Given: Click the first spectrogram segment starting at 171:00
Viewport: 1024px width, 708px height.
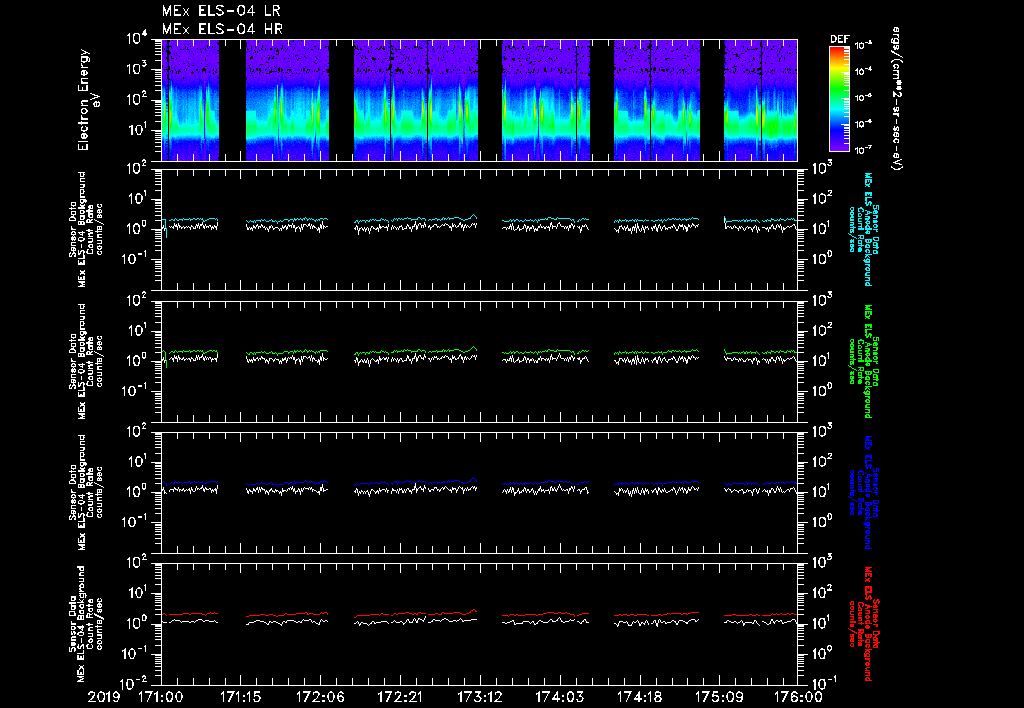Looking at the screenshot, I should (190, 100).
